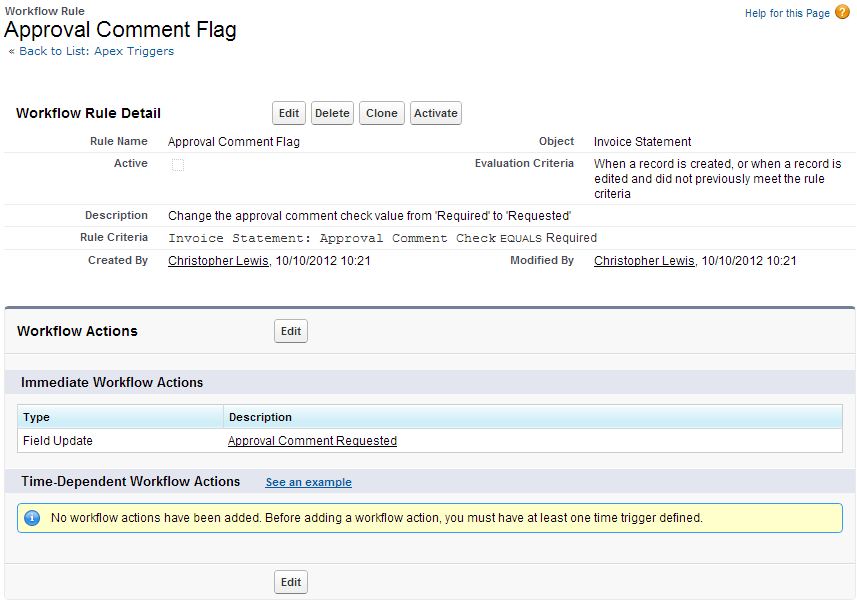This screenshot has height=601, width=857.
Task: Open the 'Approval Comment Requested' field update
Action: 310,440
